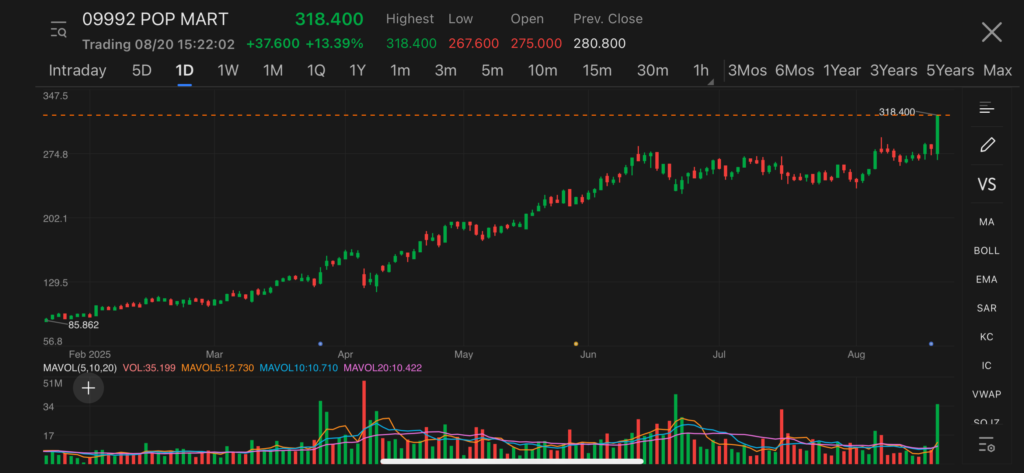Click the 85.862 low price label
1024x473 pixels.
click(x=84, y=325)
